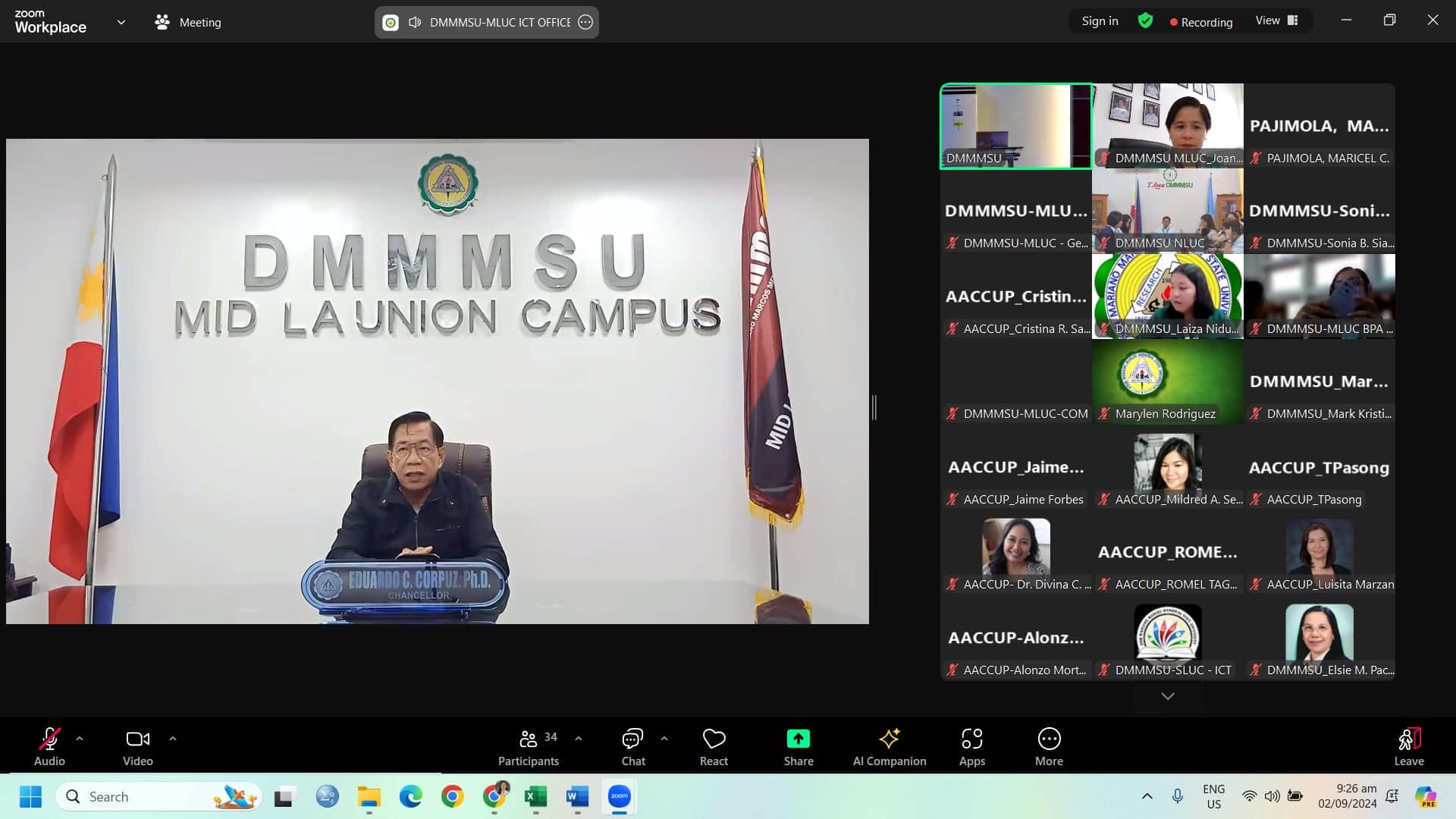
Task: Select the DMMMSU MLUC_Joan video tile
Action: [x=1168, y=126]
